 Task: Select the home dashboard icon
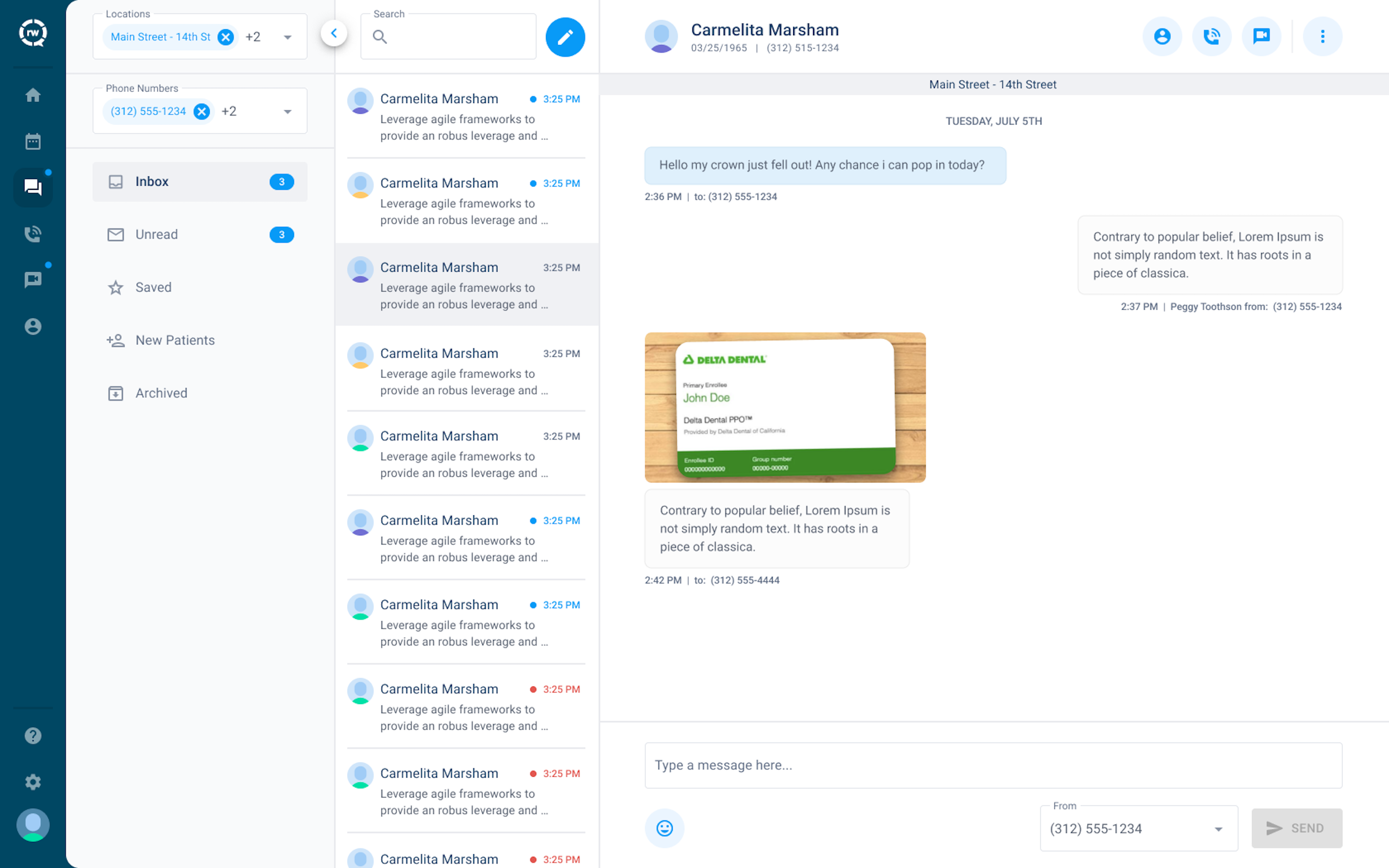click(x=33, y=94)
